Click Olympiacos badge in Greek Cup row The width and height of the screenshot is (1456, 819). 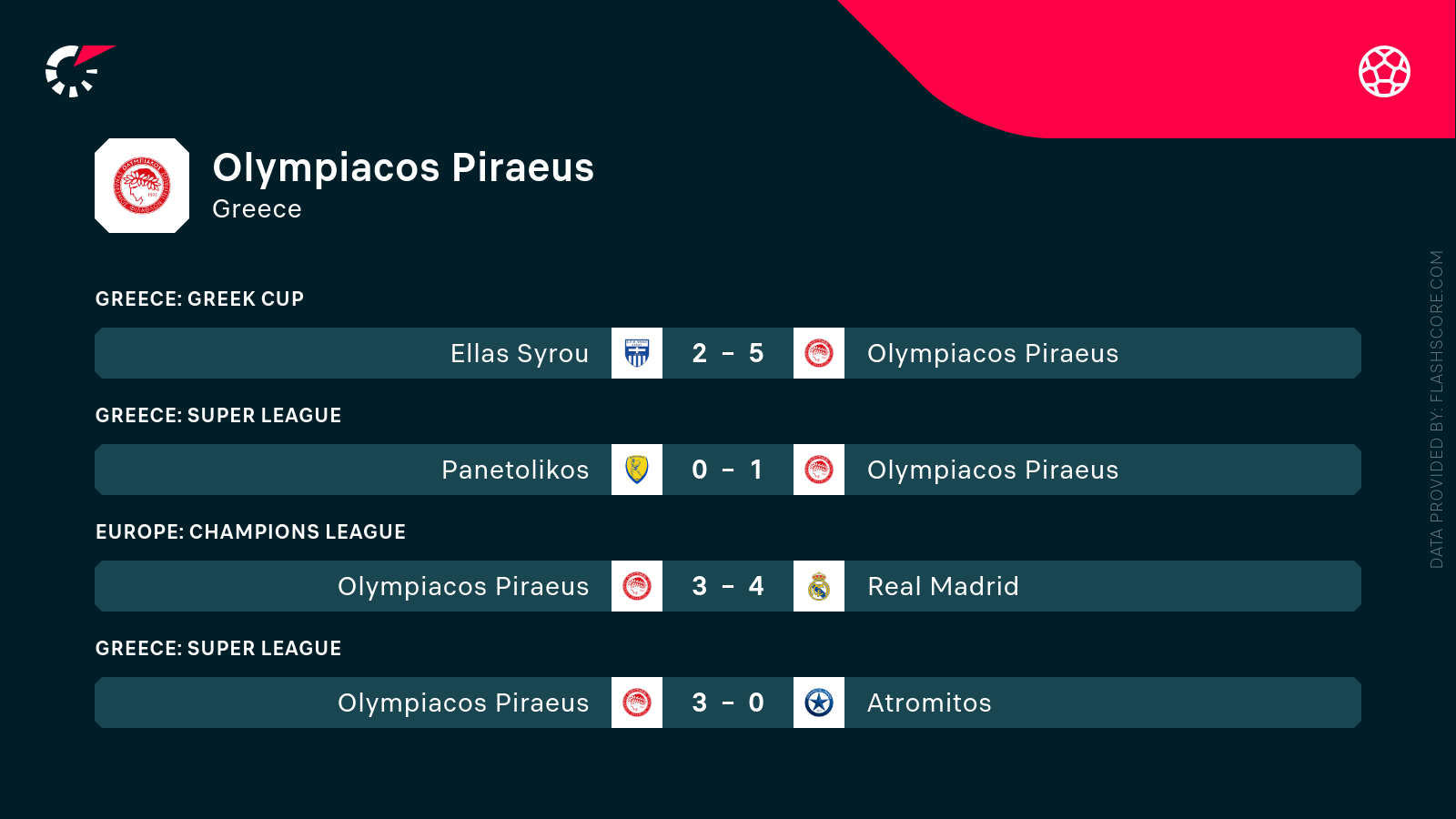[x=819, y=353]
